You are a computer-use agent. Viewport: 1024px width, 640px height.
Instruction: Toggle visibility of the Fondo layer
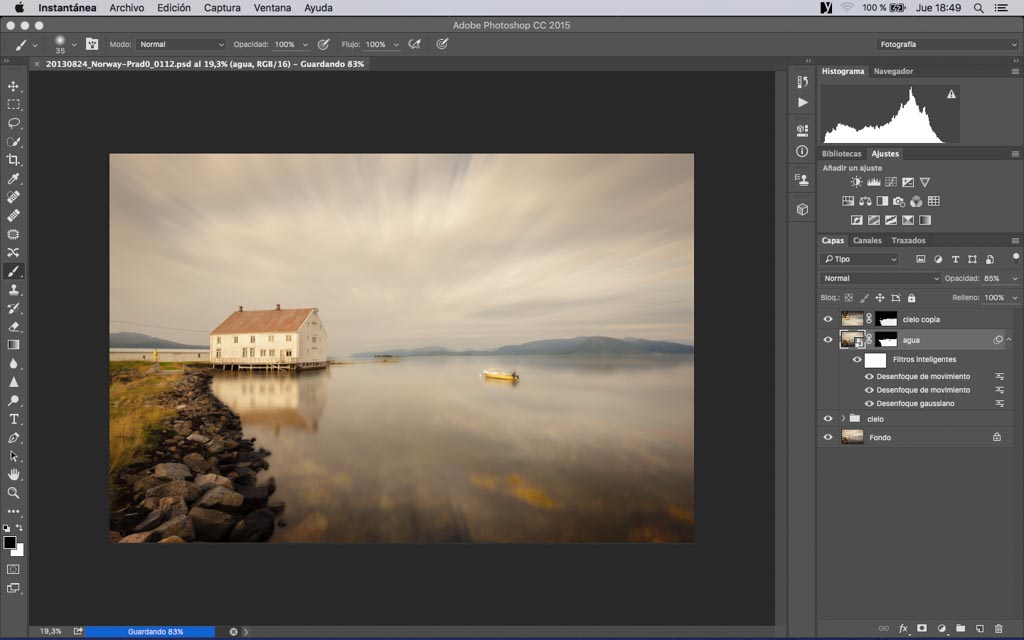coord(827,438)
